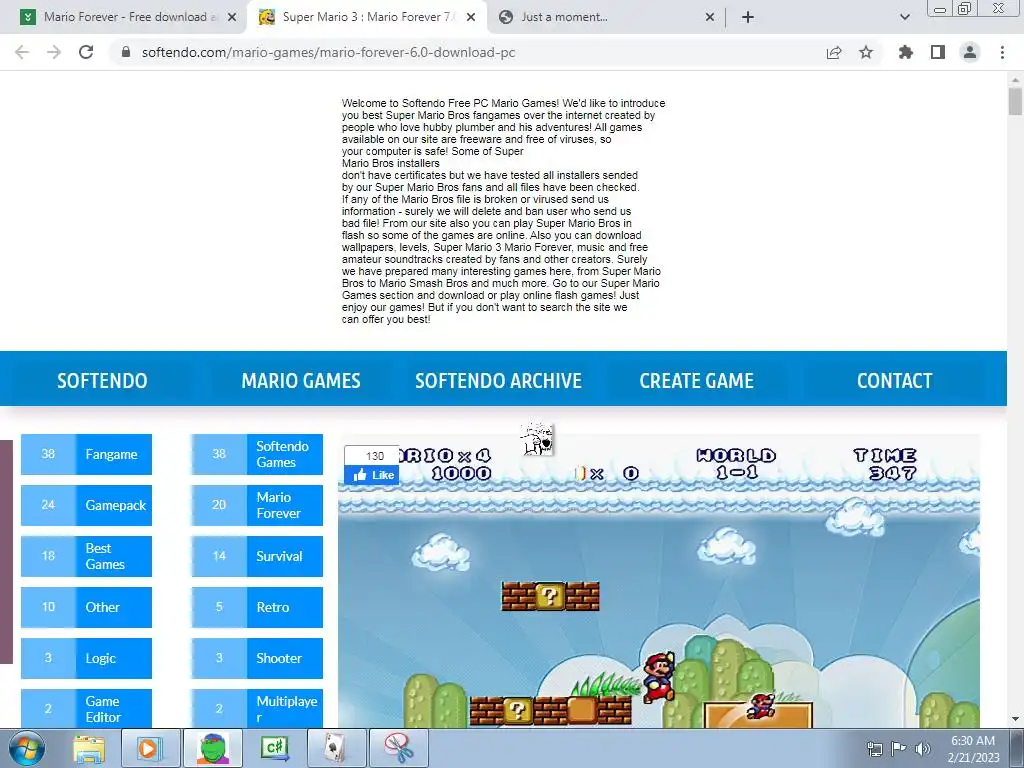Open Windows Explorer from the taskbar
The height and width of the screenshot is (768, 1024).
(89, 748)
